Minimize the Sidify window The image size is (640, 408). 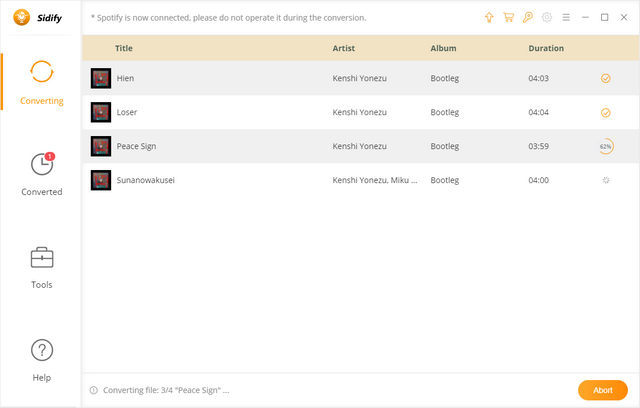coord(585,17)
